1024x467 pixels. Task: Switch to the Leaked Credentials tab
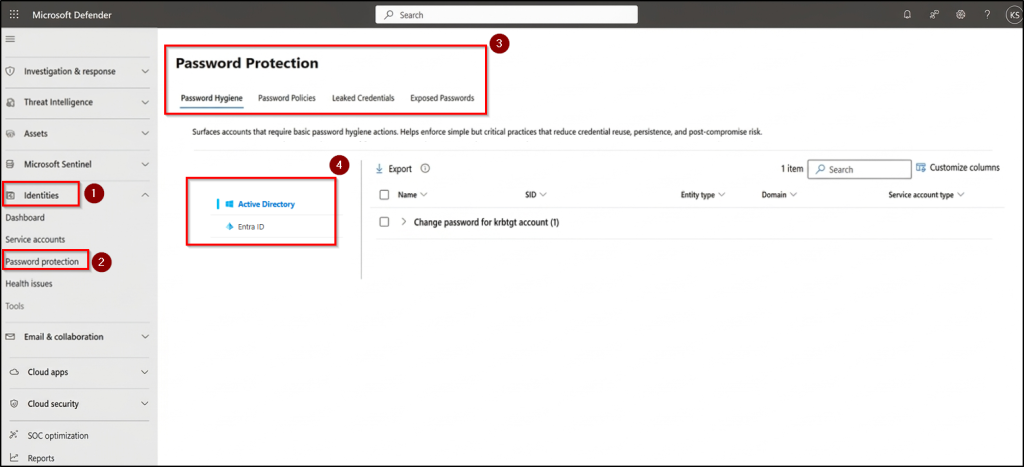click(x=363, y=98)
